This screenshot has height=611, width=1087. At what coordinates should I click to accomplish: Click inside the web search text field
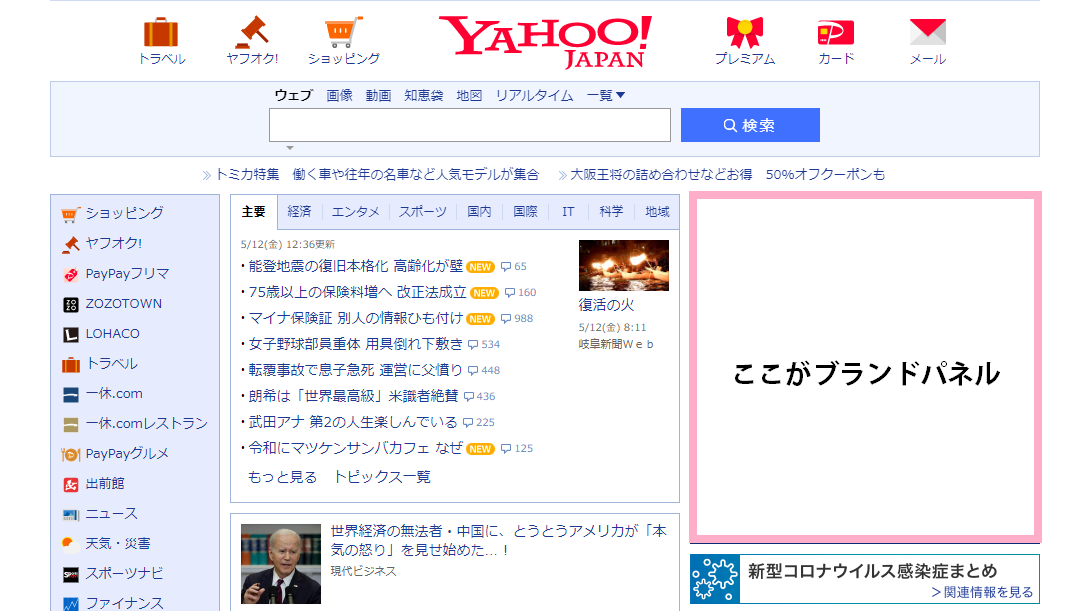(x=470, y=126)
